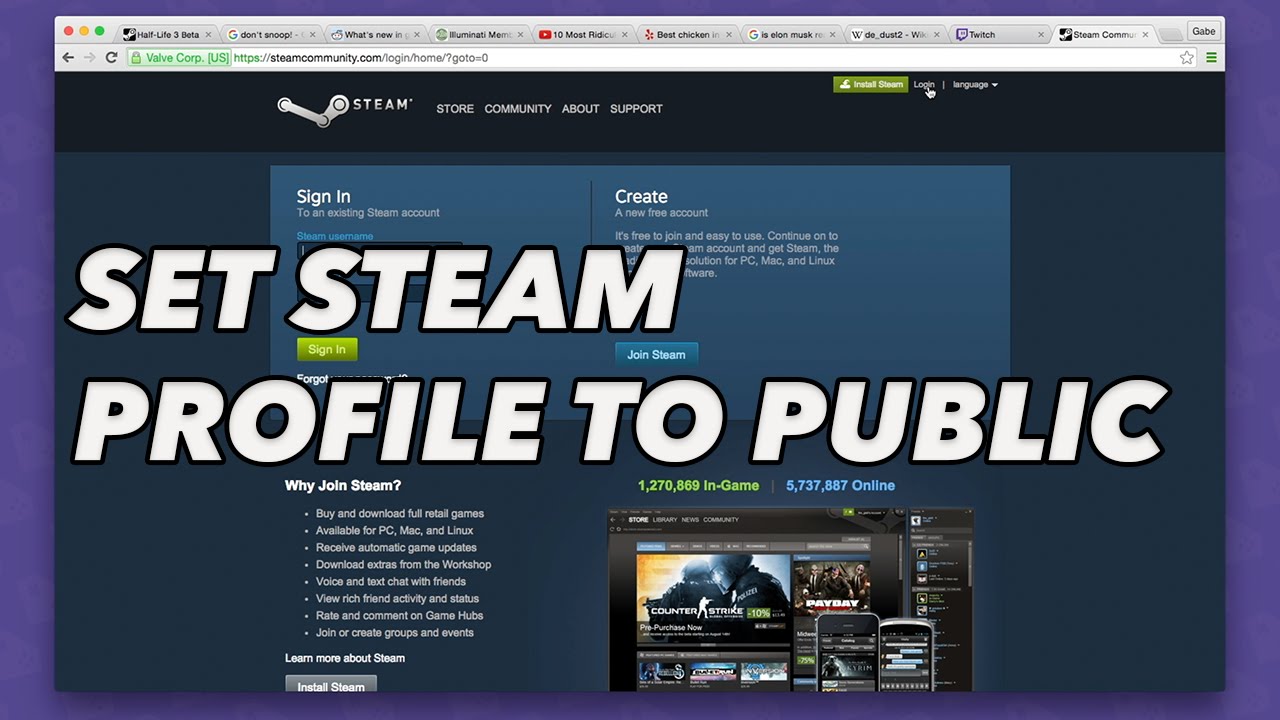Switch to the is elon musk tab
The width and height of the screenshot is (1280, 720).
point(792,35)
